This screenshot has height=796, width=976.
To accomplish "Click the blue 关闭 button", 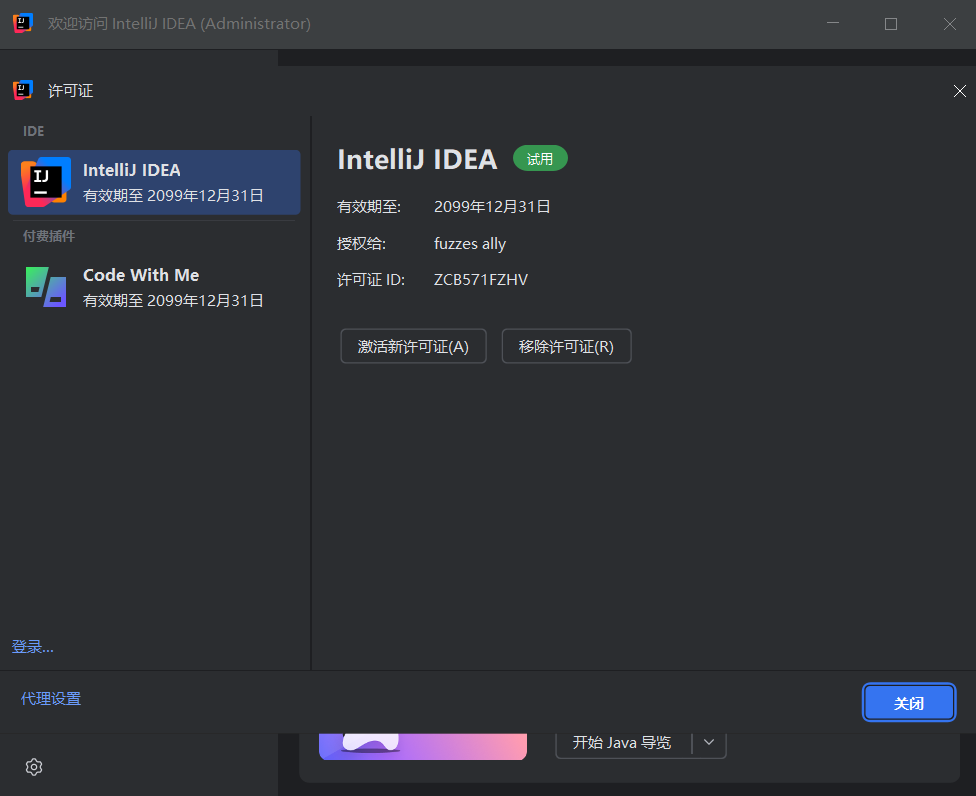I will (909, 703).
